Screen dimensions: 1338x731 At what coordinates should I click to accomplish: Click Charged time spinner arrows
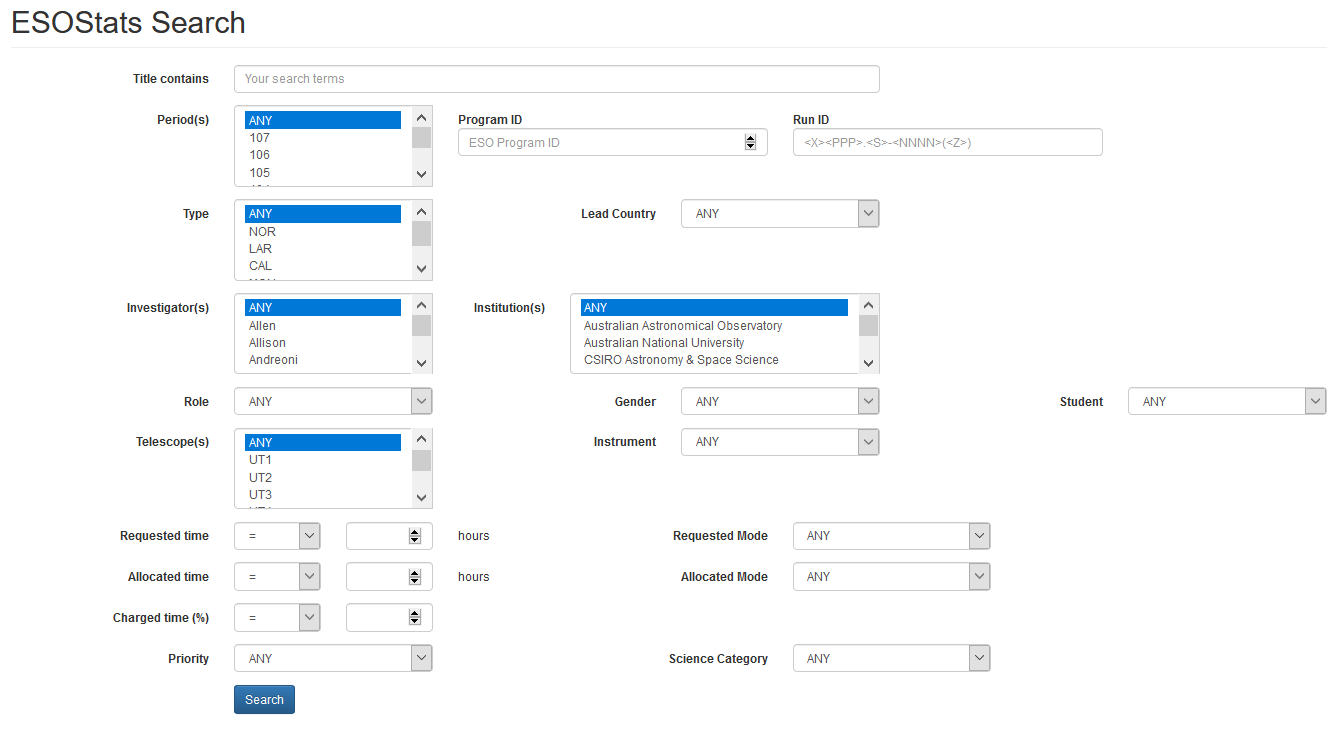point(414,618)
